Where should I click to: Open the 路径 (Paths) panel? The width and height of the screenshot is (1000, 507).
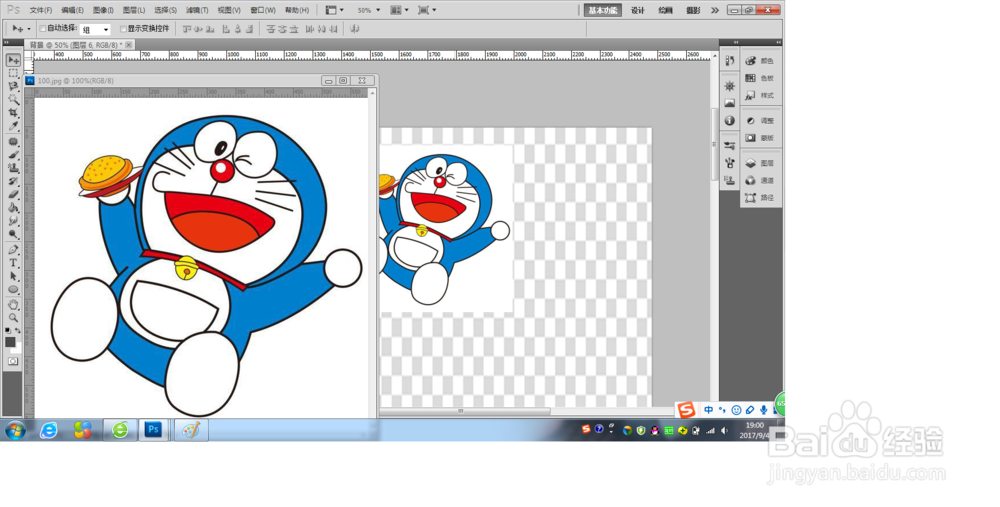point(760,198)
